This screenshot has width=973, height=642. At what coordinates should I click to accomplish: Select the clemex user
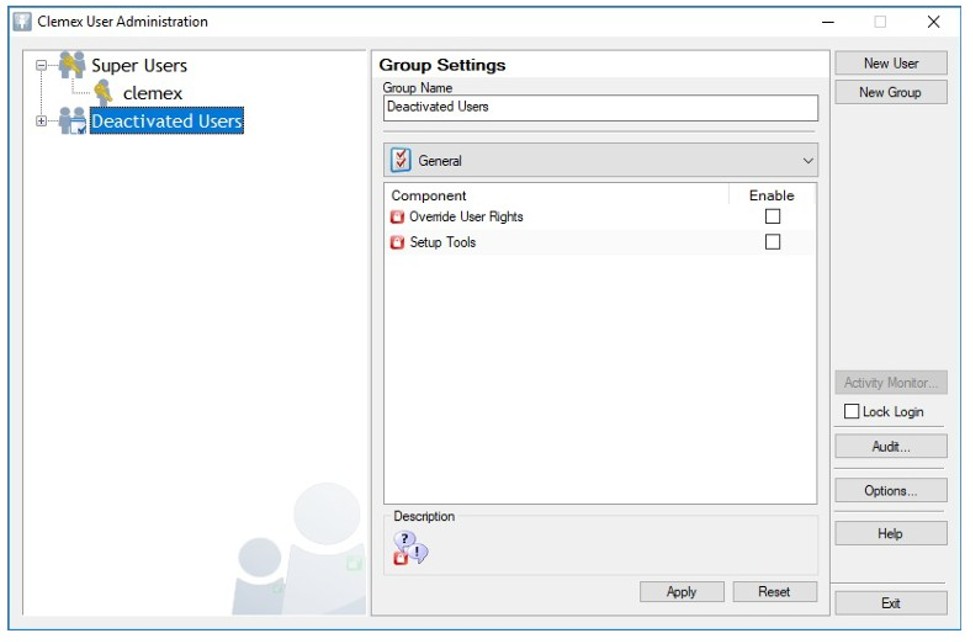(153, 93)
